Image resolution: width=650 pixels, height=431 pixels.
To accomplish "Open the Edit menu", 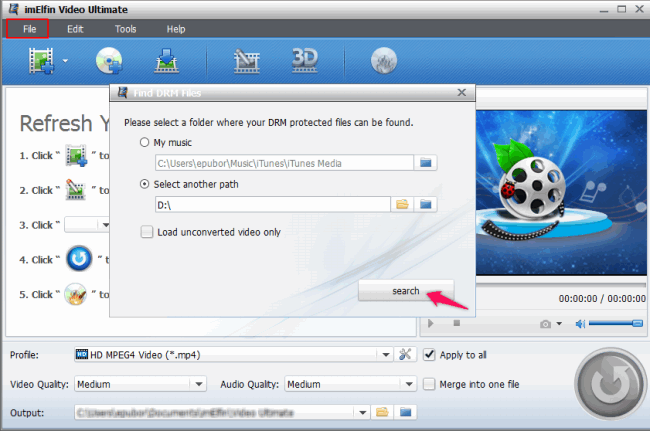I will 75,29.
